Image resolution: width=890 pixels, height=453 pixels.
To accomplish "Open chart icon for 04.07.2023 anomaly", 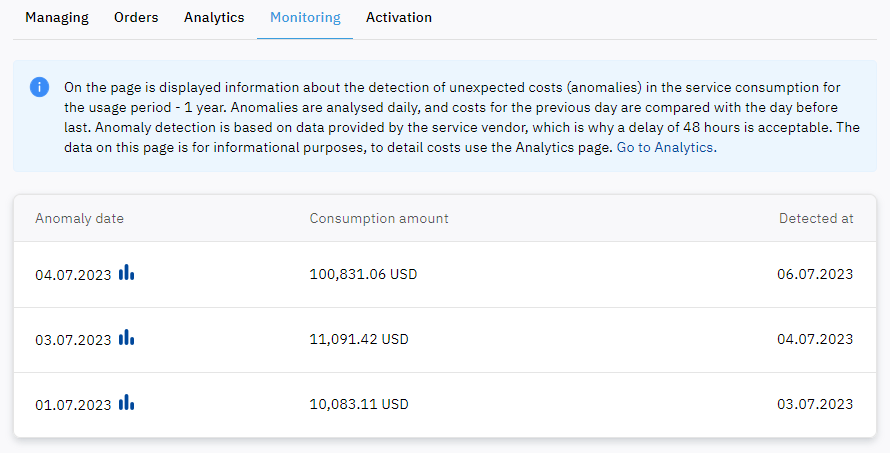I will 127,272.
